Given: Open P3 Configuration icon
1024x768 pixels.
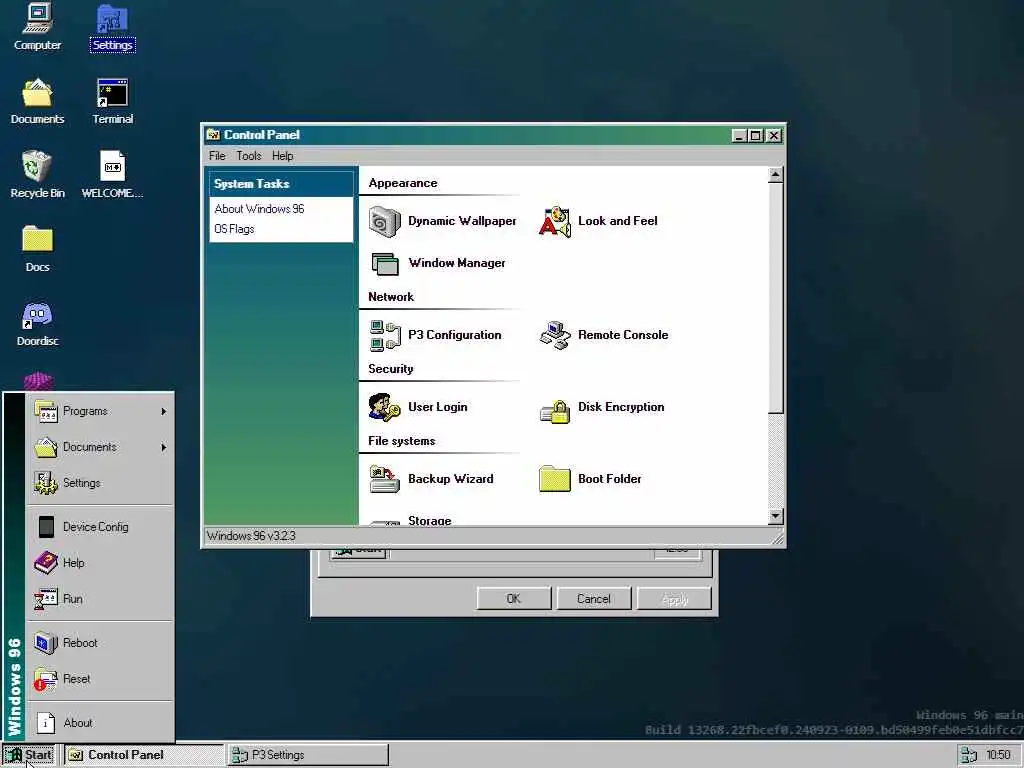Looking at the screenshot, I should pyautogui.click(x=385, y=335).
